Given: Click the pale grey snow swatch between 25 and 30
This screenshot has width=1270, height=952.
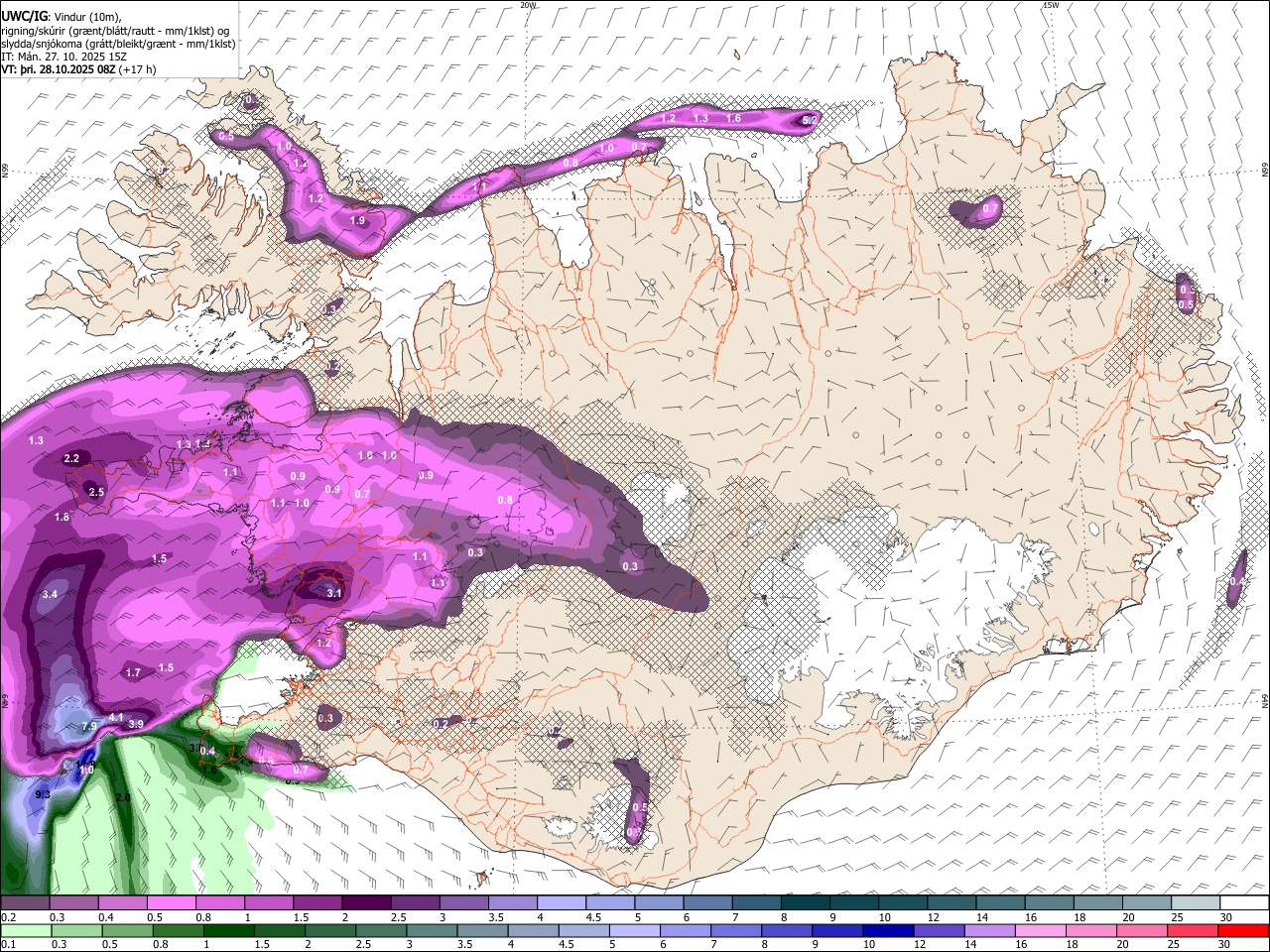Looking at the screenshot, I should pos(1198,902).
